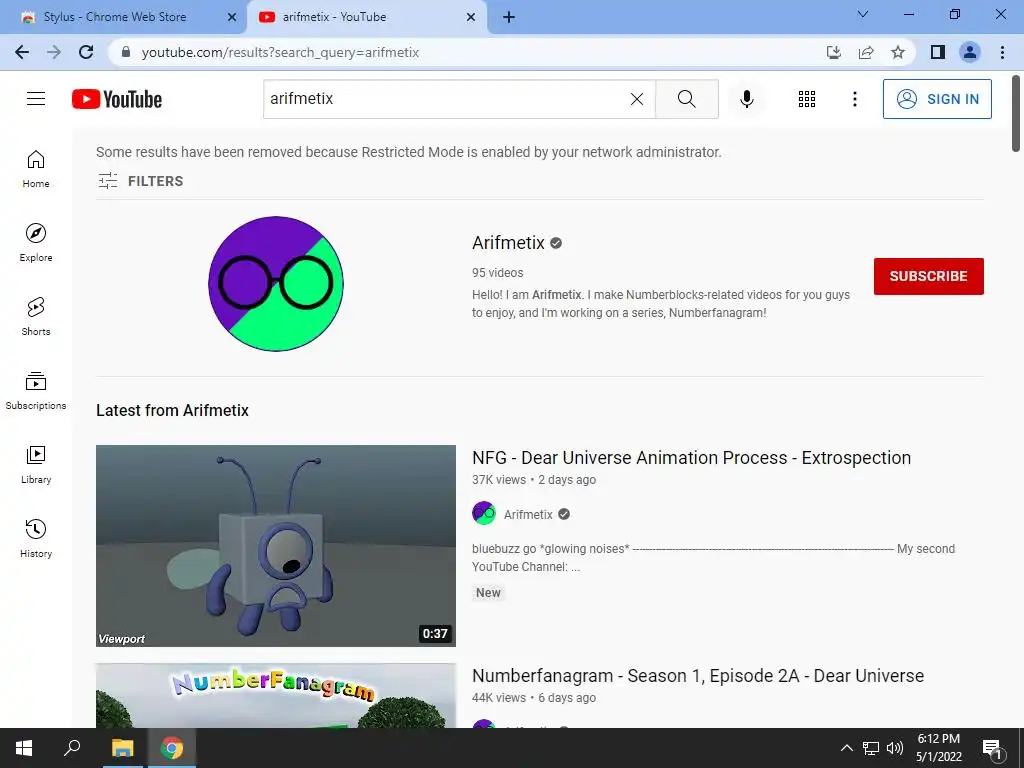Open the Numberfanagram Season 1 Episode 2A title
The height and width of the screenshot is (768, 1024).
coord(697,676)
